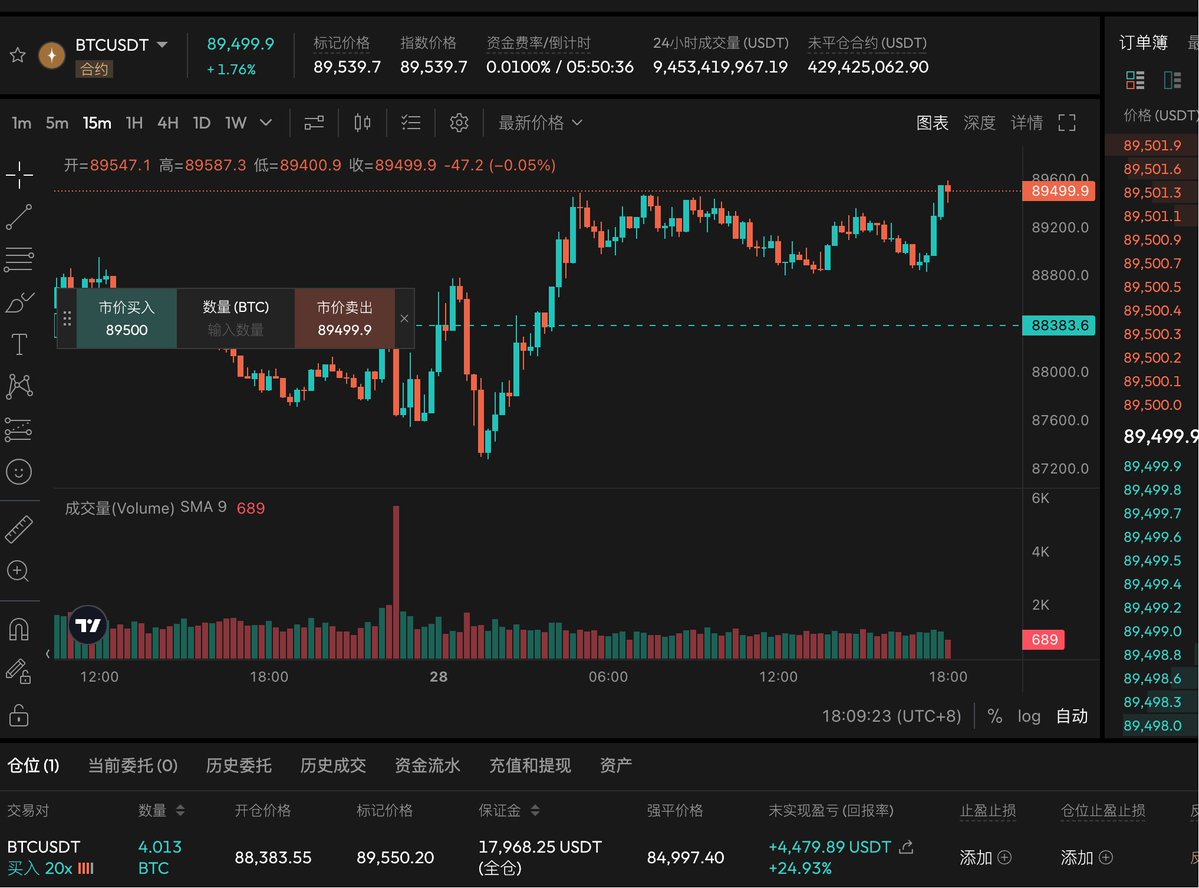Toggle magnet snap mode
The height and width of the screenshot is (888, 1199).
pyautogui.click(x=19, y=629)
